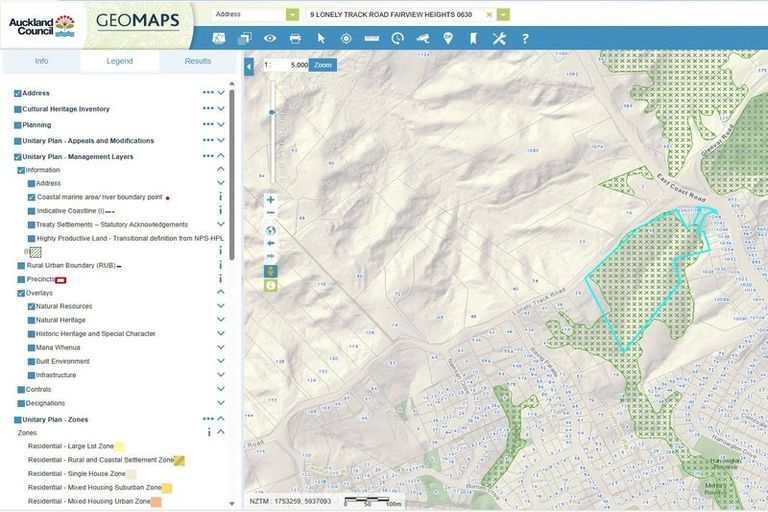Viewport: 768px width, 512px height.
Task: Open the wrench and screwdriver tools icon
Action: 499,38
